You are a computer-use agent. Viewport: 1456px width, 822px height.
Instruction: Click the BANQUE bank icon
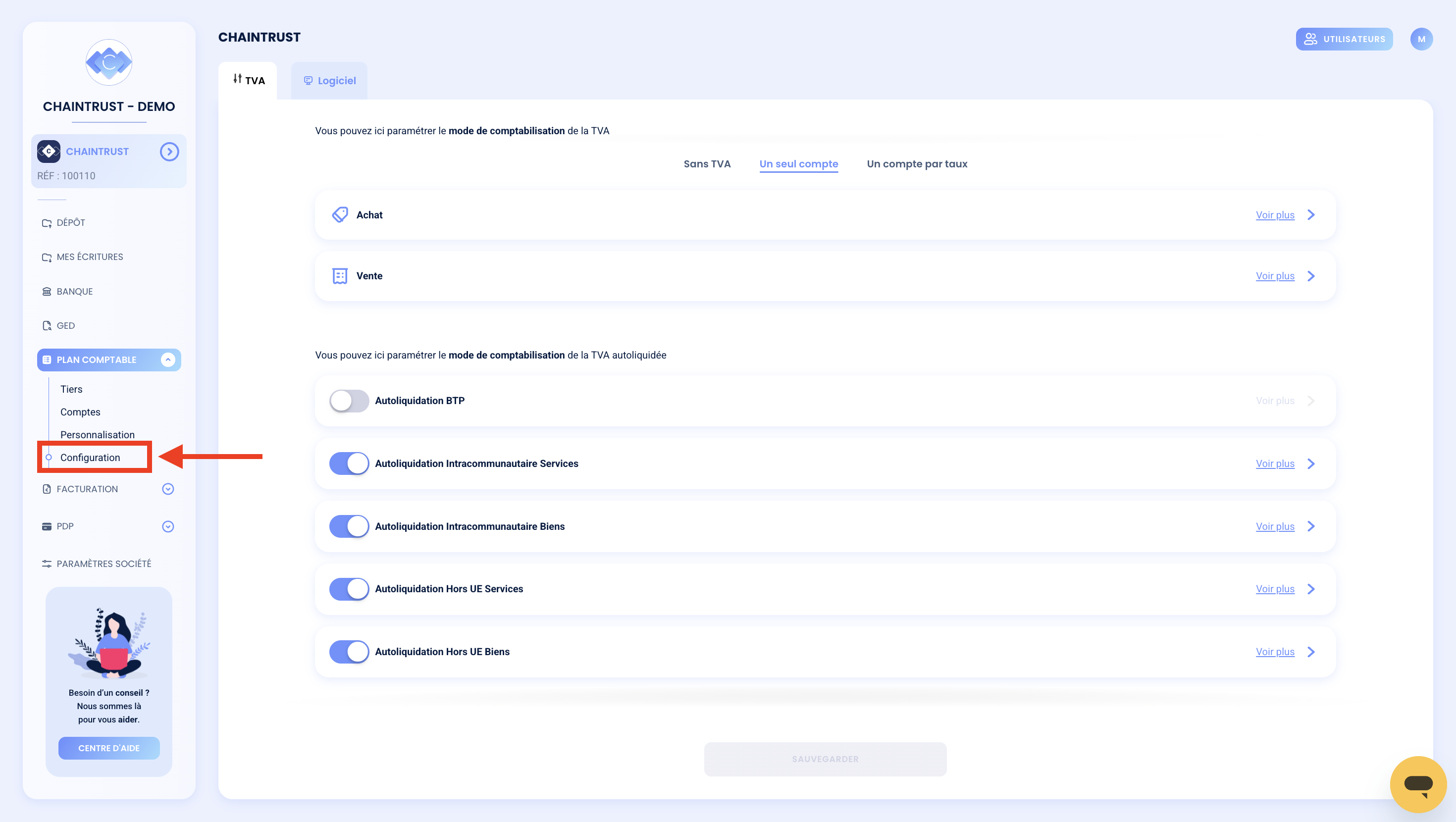[x=47, y=292]
